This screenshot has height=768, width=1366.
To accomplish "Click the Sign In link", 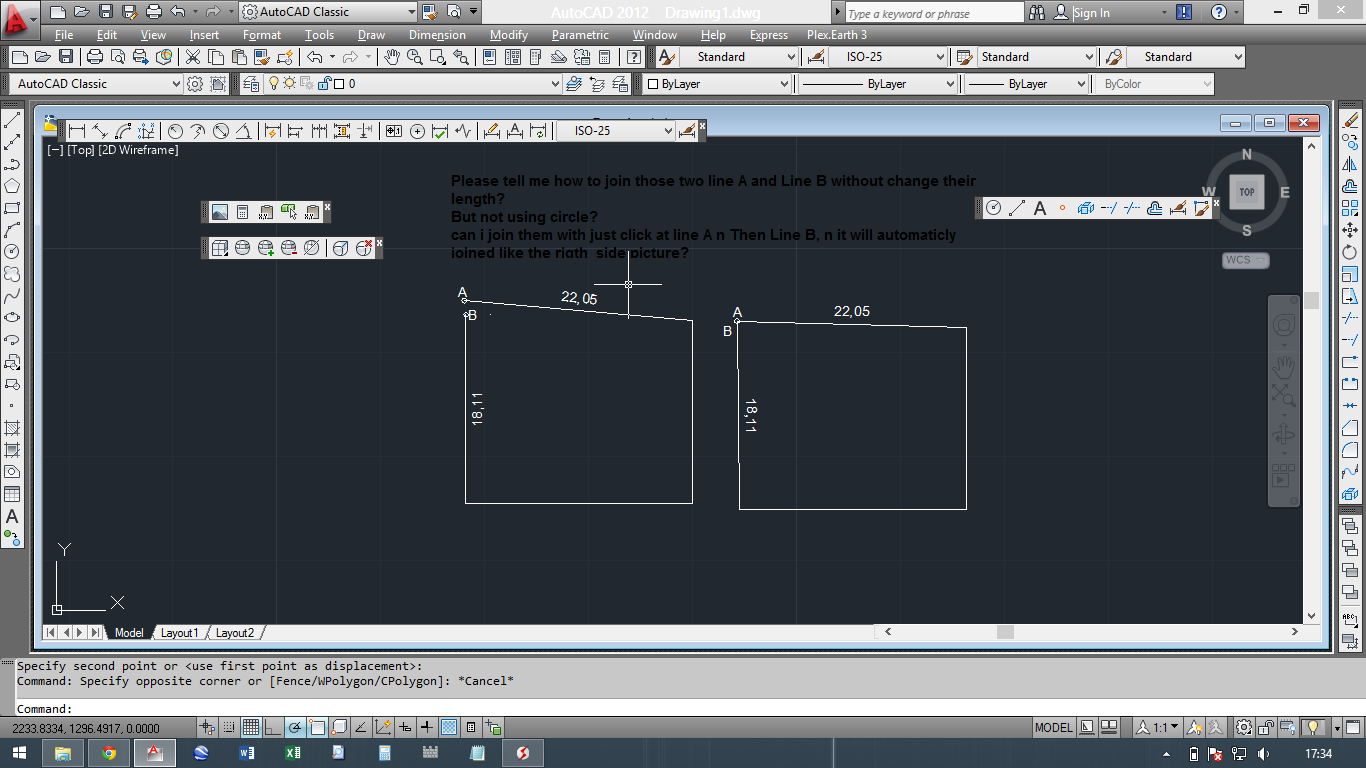I will point(1090,12).
